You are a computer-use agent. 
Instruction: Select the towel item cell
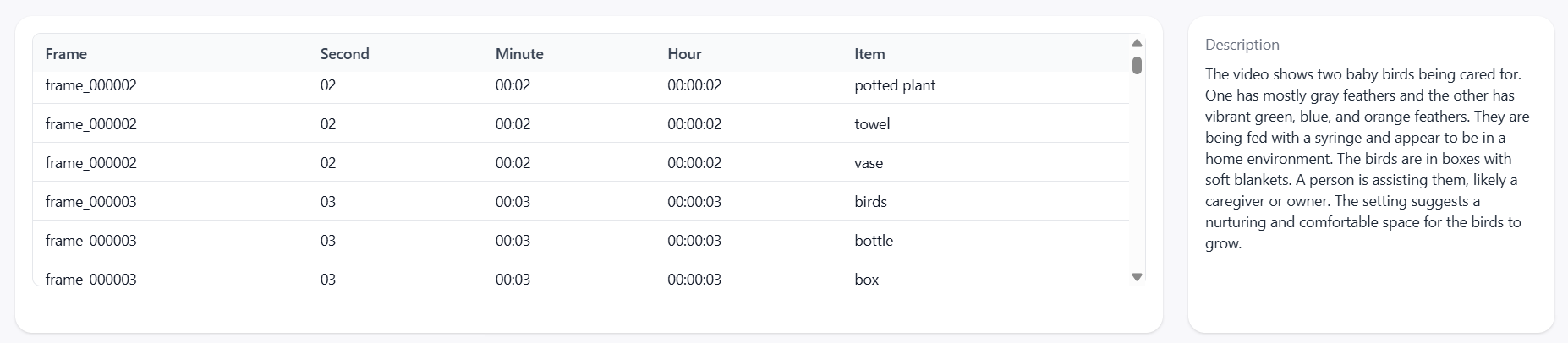(x=872, y=124)
